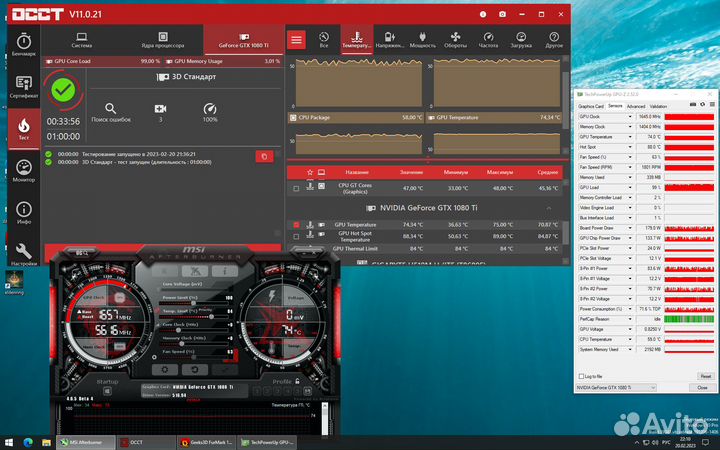Click the monitor column header icon
The image size is (720, 450).
click(x=321, y=172)
